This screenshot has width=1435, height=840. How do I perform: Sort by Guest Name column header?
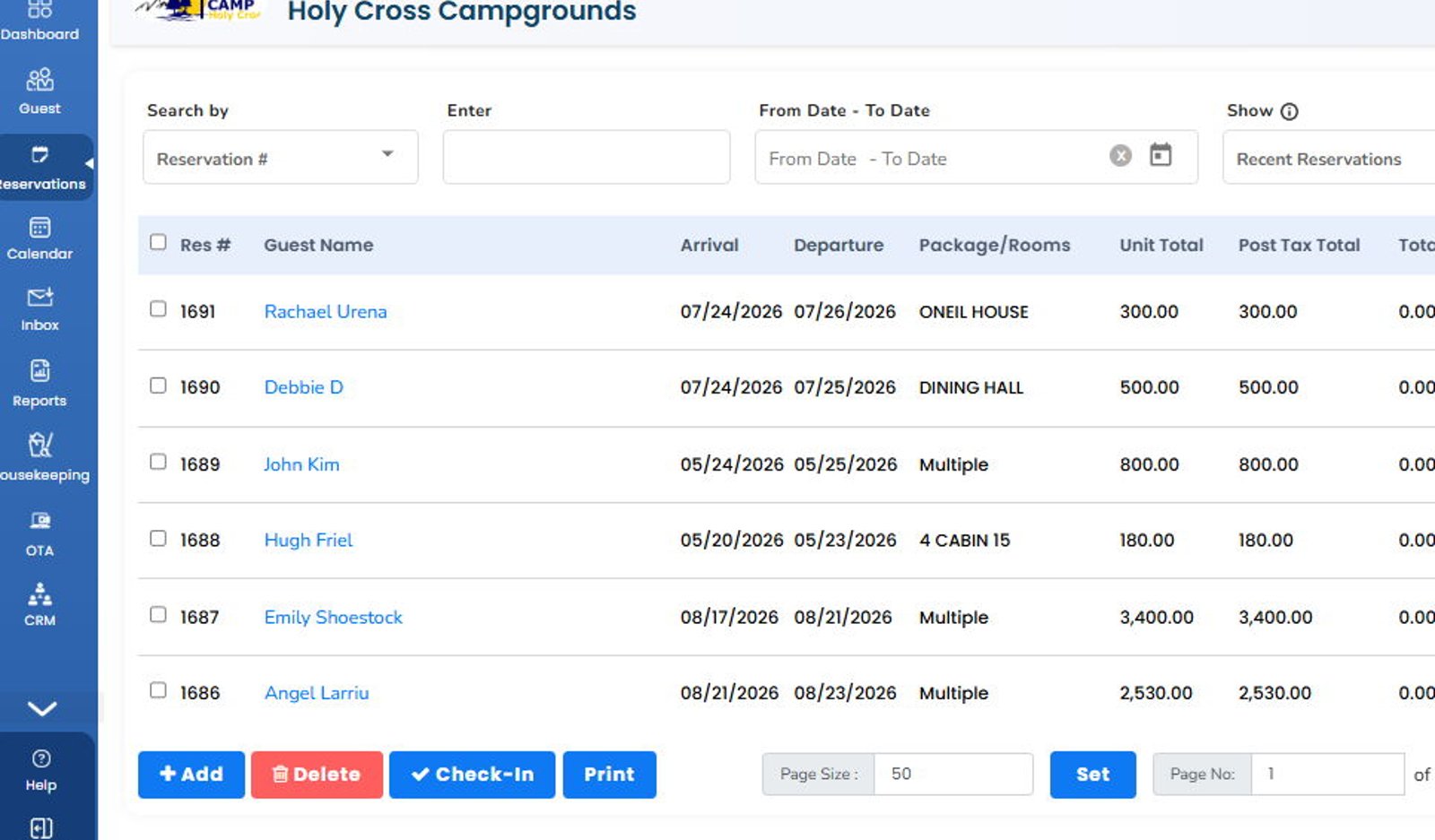(318, 245)
